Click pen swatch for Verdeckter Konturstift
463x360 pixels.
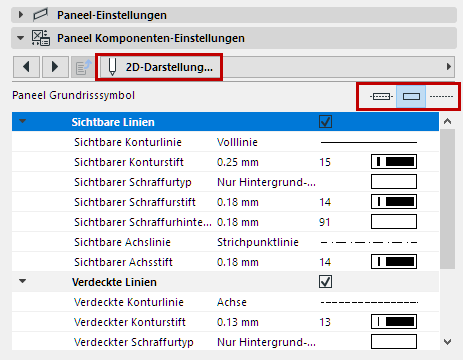394,322
